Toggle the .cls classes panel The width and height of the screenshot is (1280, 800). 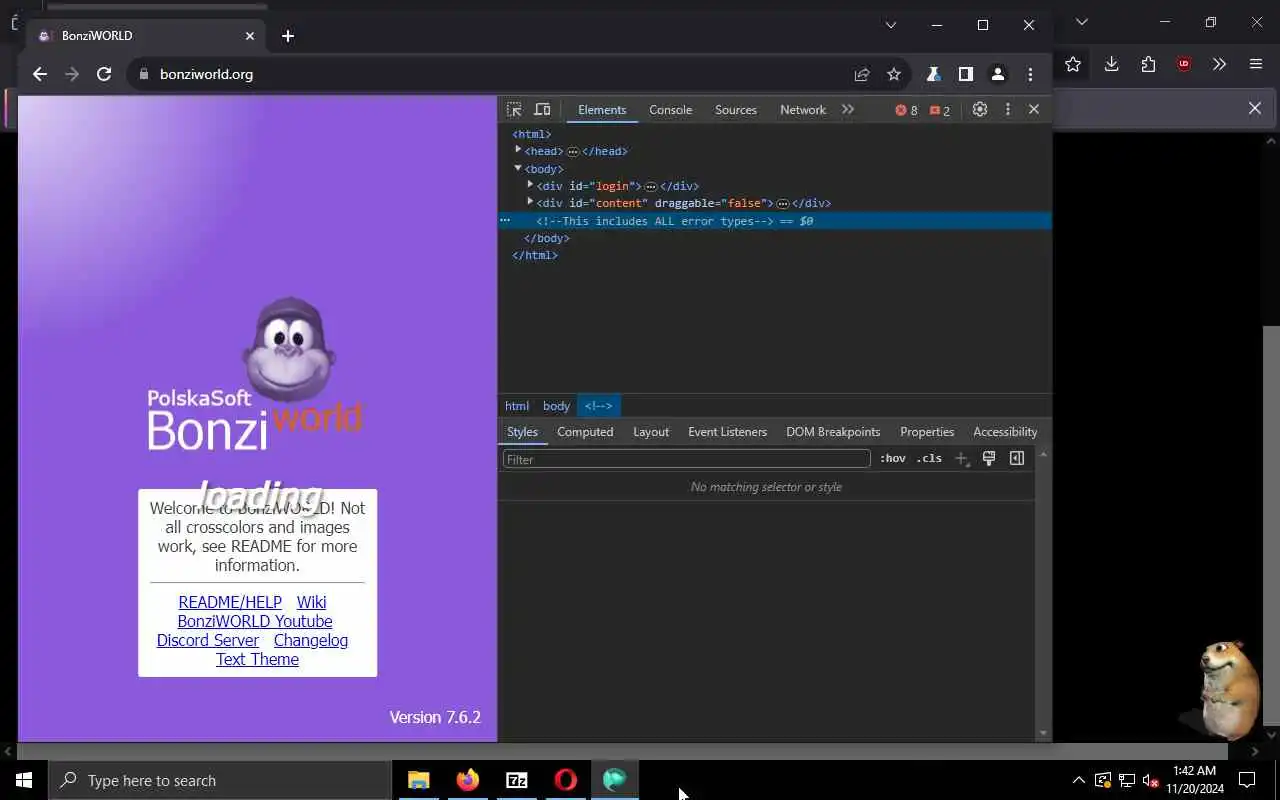929,459
